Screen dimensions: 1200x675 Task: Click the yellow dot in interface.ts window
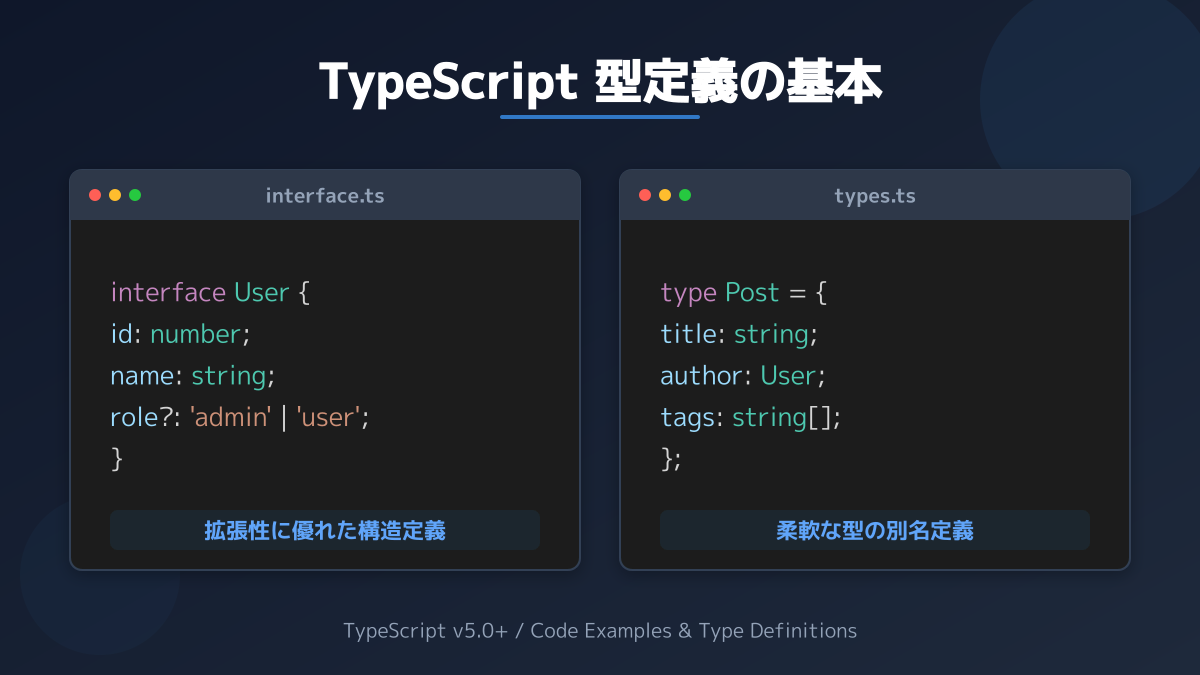point(115,195)
